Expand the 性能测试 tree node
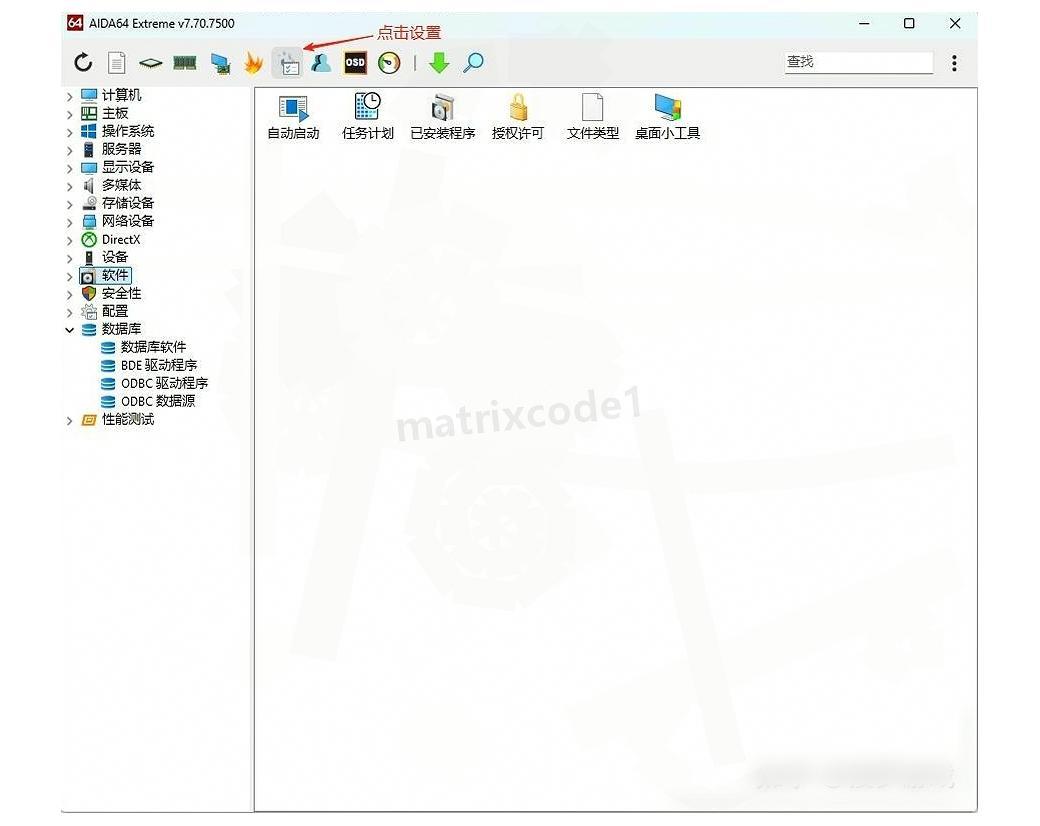The height and width of the screenshot is (826, 1040). point(70,421)
